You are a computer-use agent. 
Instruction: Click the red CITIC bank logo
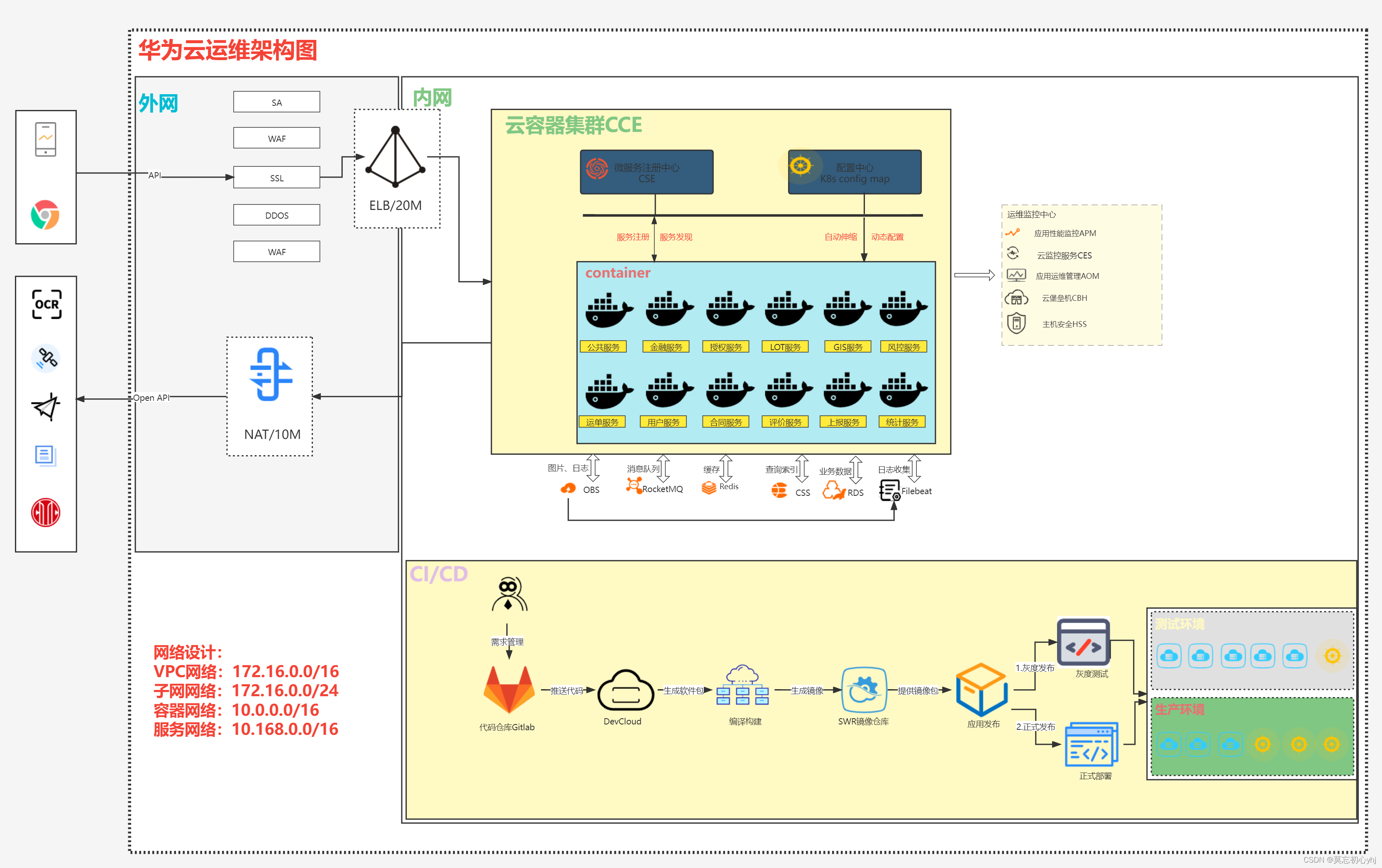[45, 512]
